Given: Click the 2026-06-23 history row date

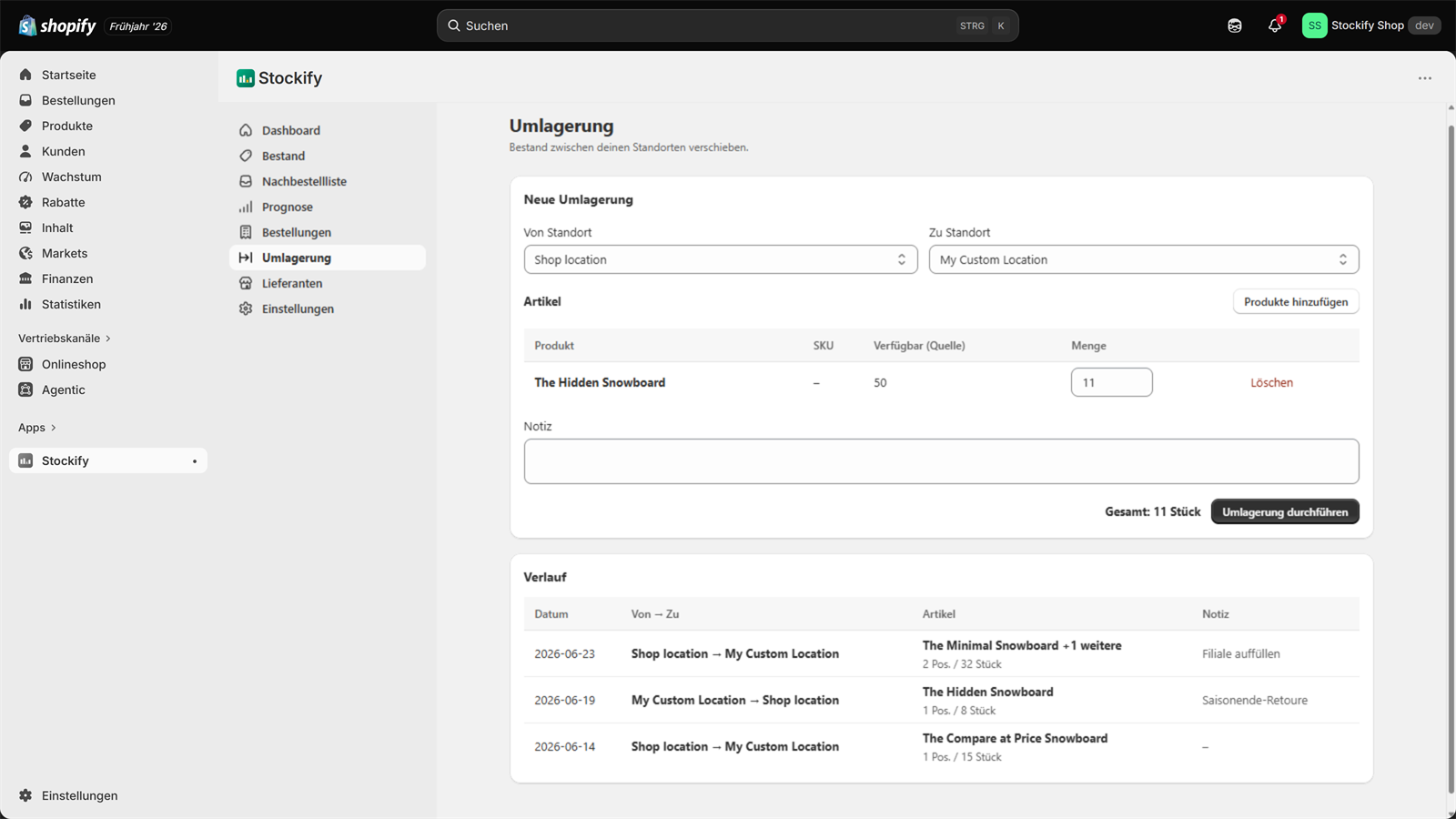Looking at the screenshot, I should pyautogui.click(x=564, y=653).
